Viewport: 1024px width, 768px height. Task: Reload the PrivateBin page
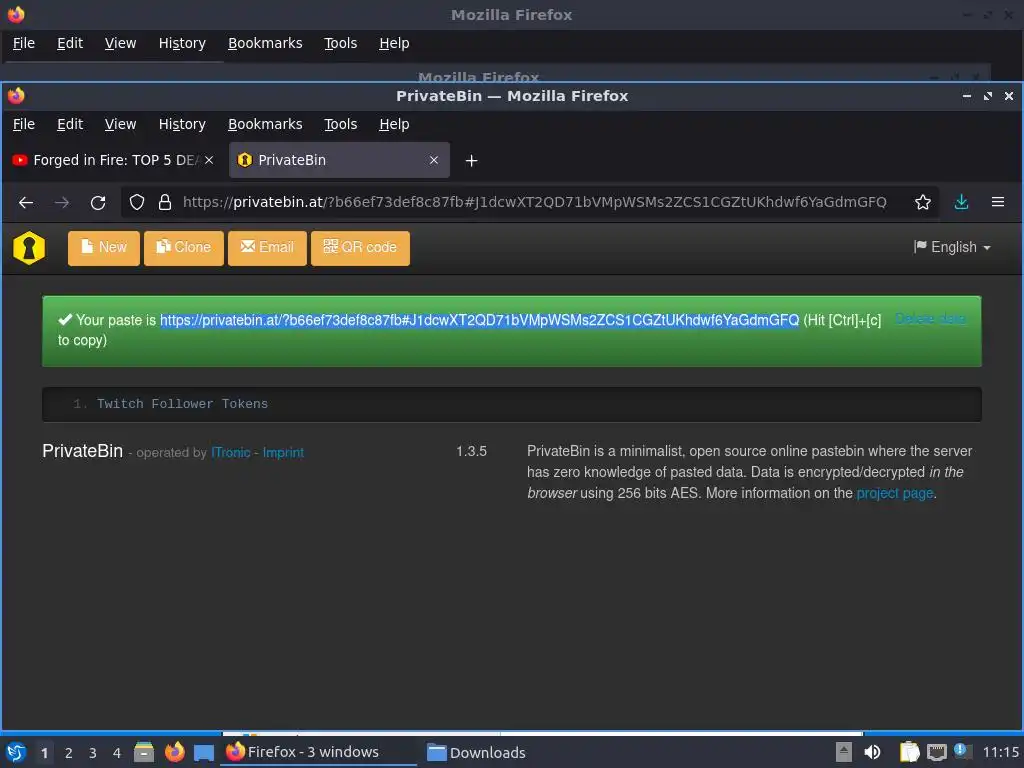pos(98,202)
